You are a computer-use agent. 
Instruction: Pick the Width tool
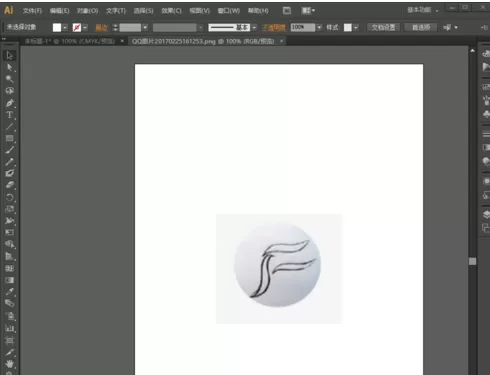pos(9,221)
